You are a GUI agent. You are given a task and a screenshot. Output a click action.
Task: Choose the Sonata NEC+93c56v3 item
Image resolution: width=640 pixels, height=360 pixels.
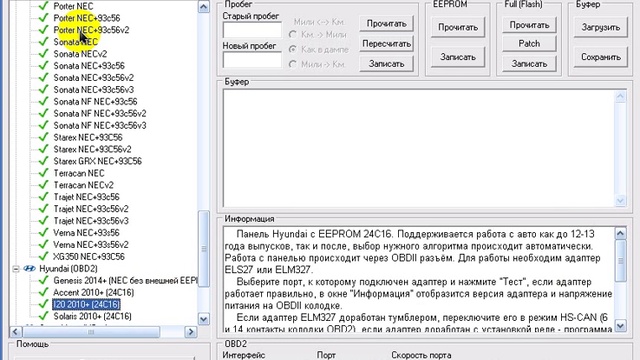click(x=93, y=90)
